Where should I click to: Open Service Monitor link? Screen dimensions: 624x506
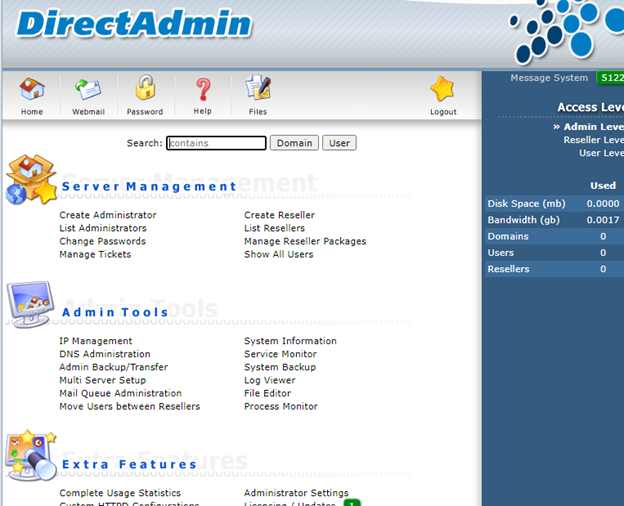click(281, 354)
